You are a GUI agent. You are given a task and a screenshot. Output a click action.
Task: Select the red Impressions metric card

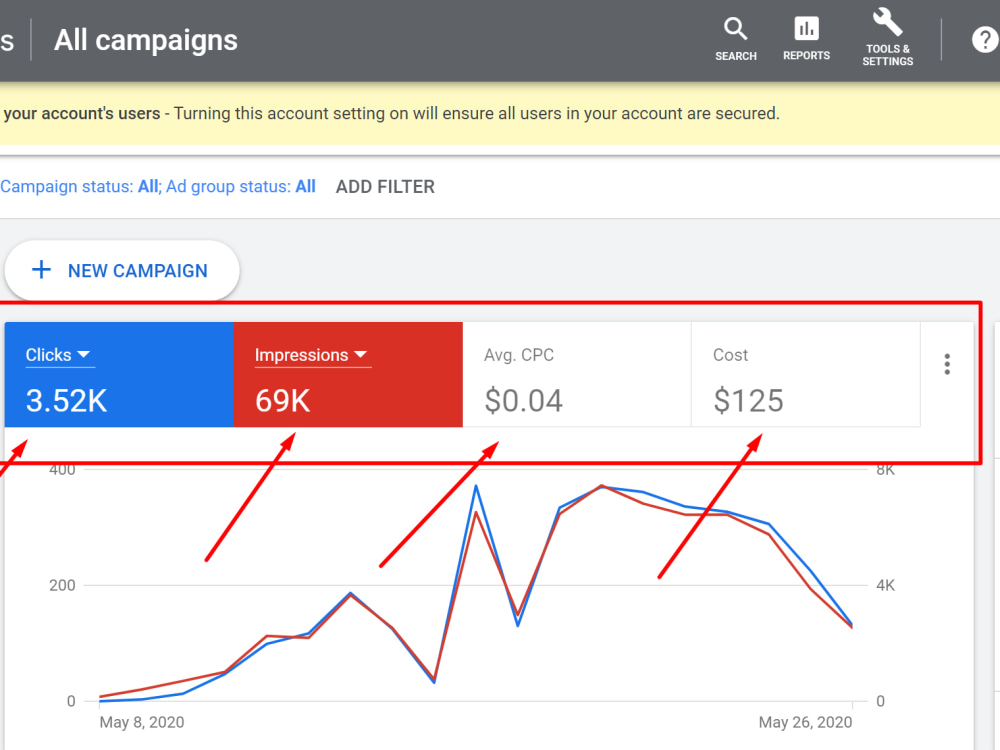[348, 374]
